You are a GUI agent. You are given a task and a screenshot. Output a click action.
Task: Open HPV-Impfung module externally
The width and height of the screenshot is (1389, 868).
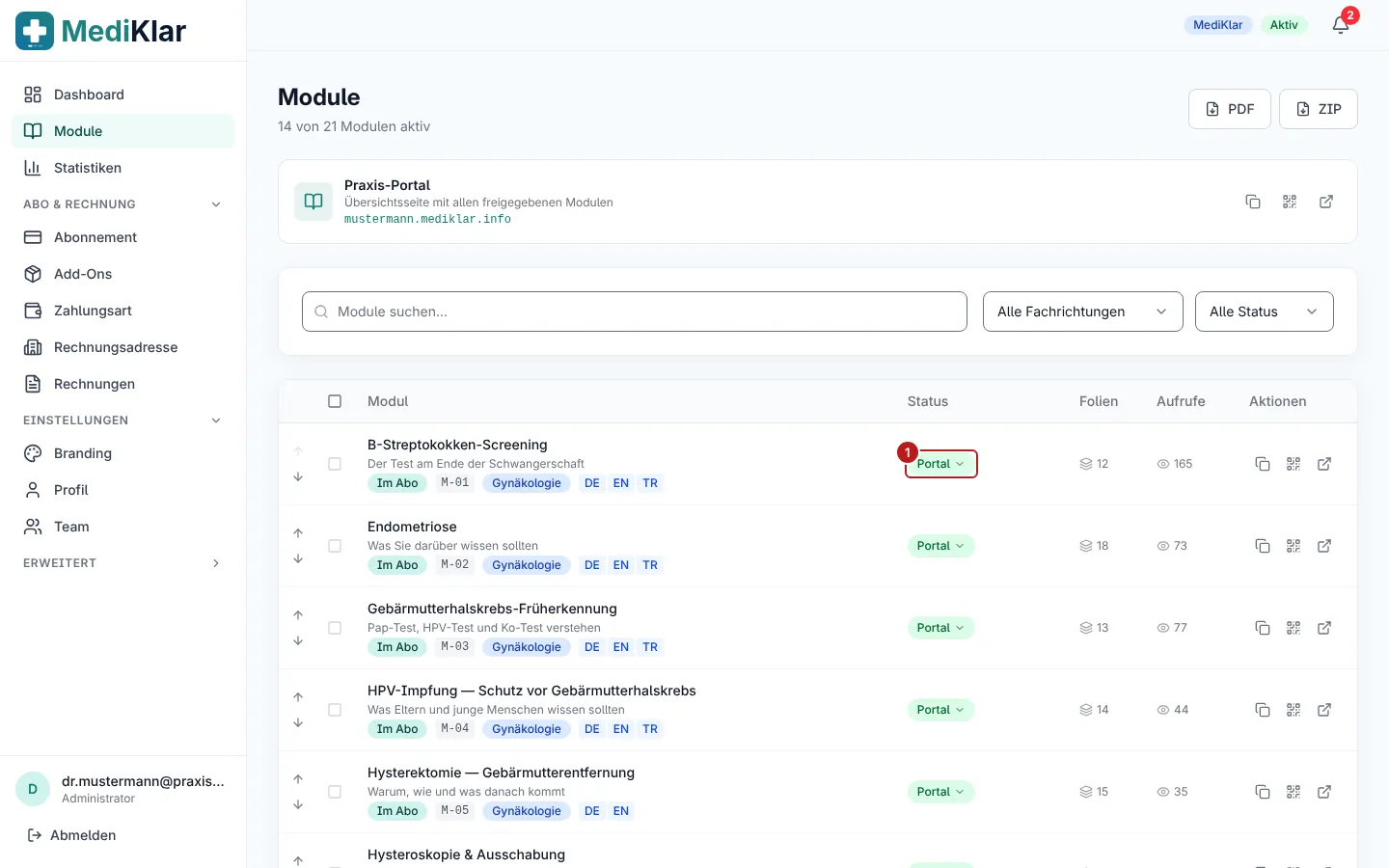[1324, 710]
